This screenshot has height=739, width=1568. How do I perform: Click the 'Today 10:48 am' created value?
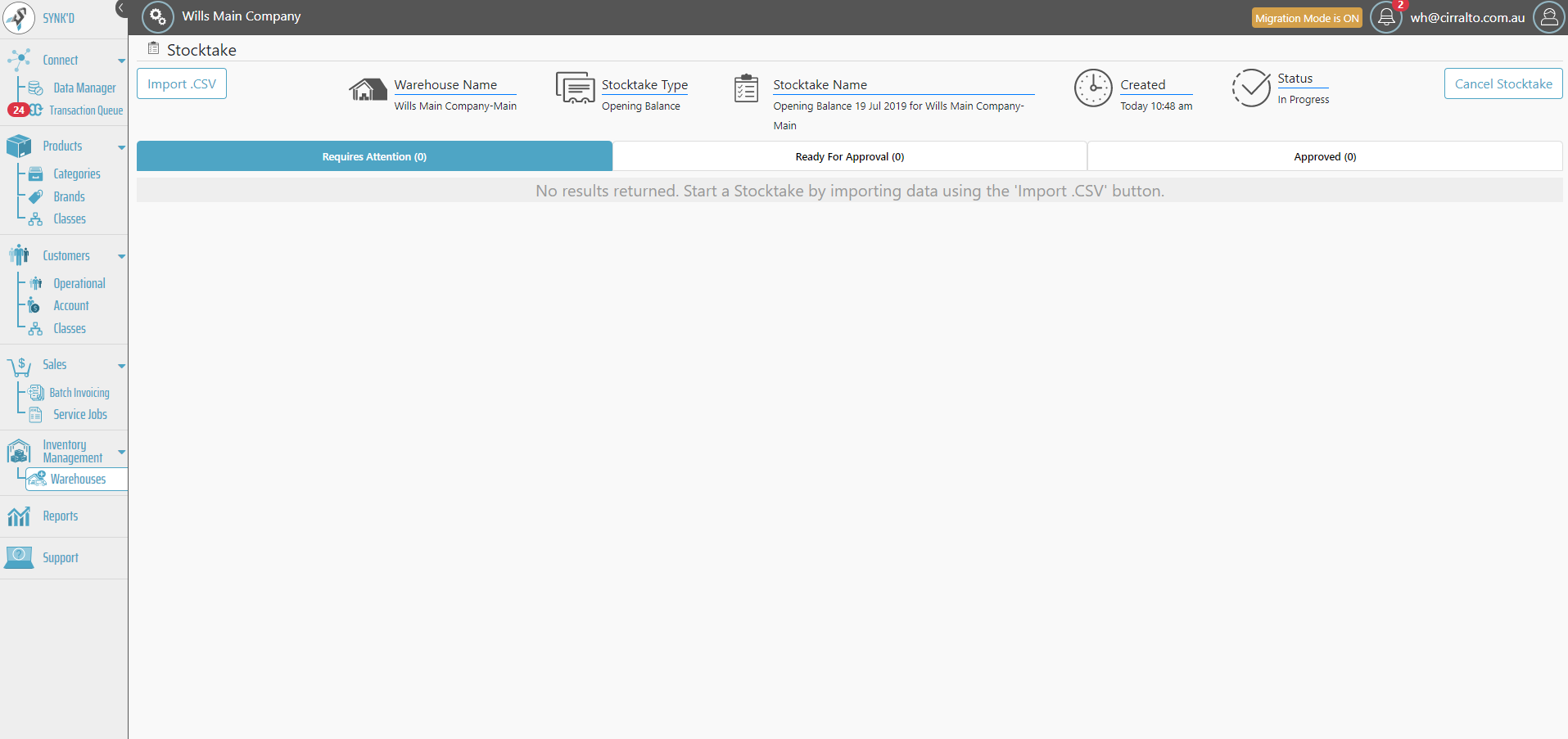tap(1156, 106)
